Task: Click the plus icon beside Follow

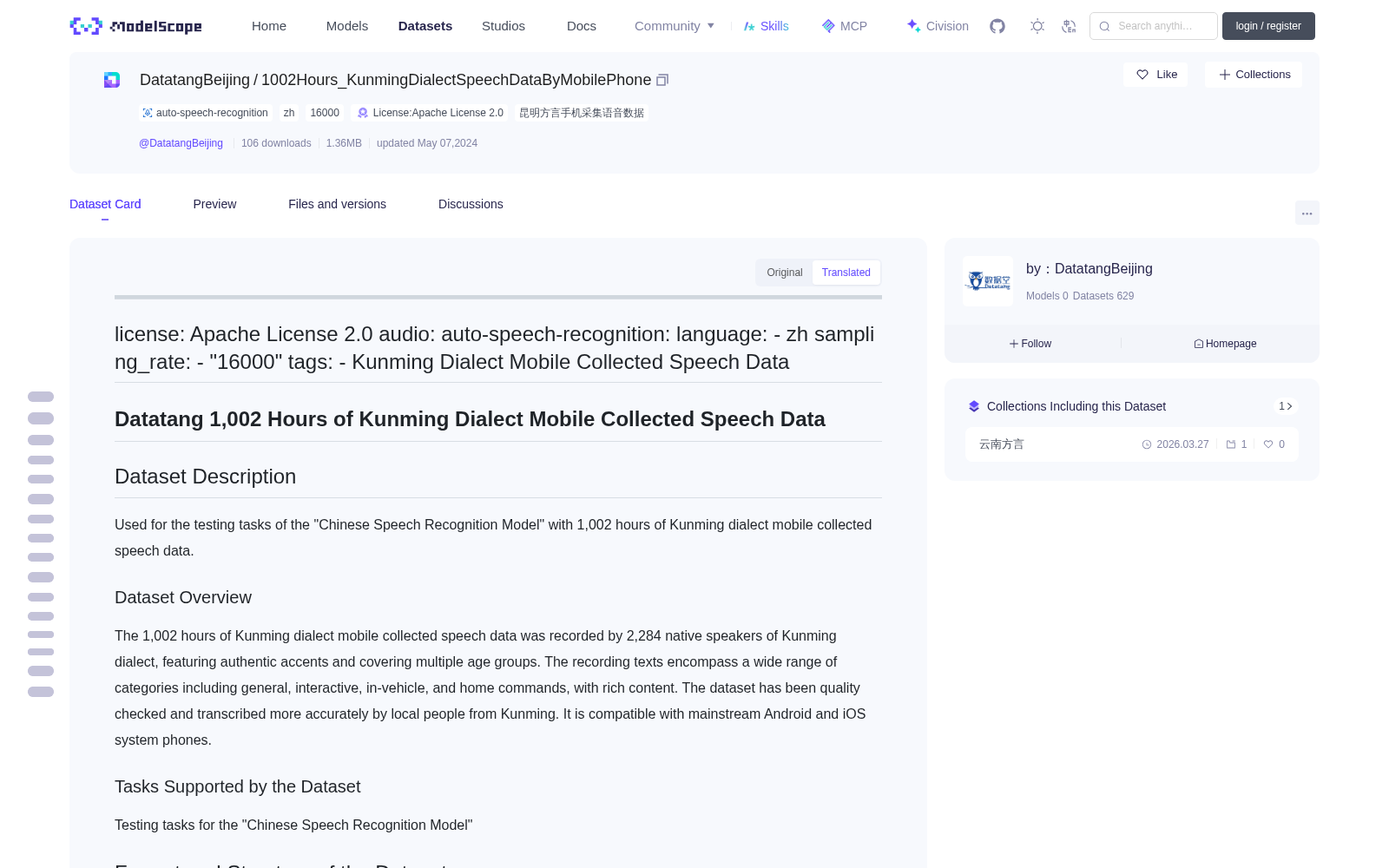Action: pyautogui.click(x=1014, y=344)
